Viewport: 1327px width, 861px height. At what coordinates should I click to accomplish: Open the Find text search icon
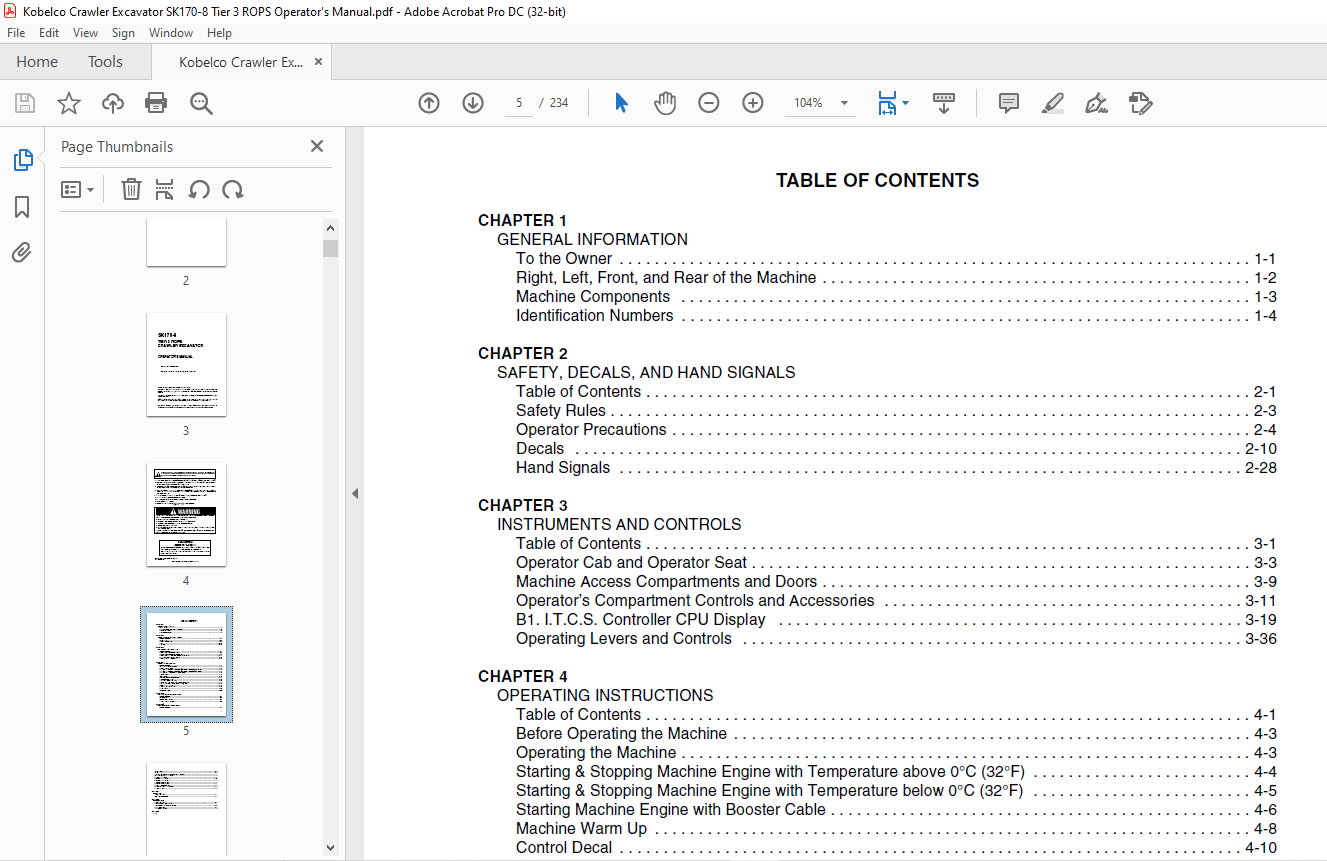point(201,103)
